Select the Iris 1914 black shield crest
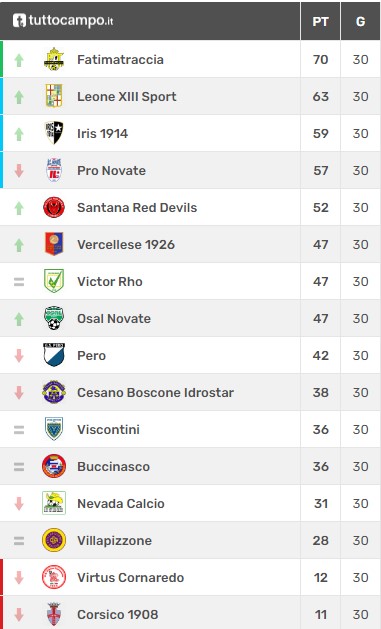381x629 pixels. click(54, 133)
